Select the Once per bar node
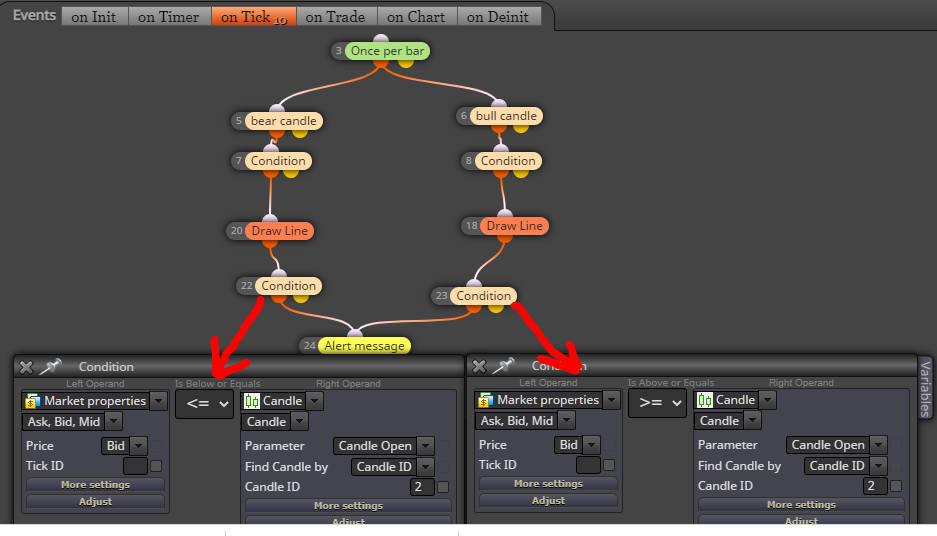 387,51
